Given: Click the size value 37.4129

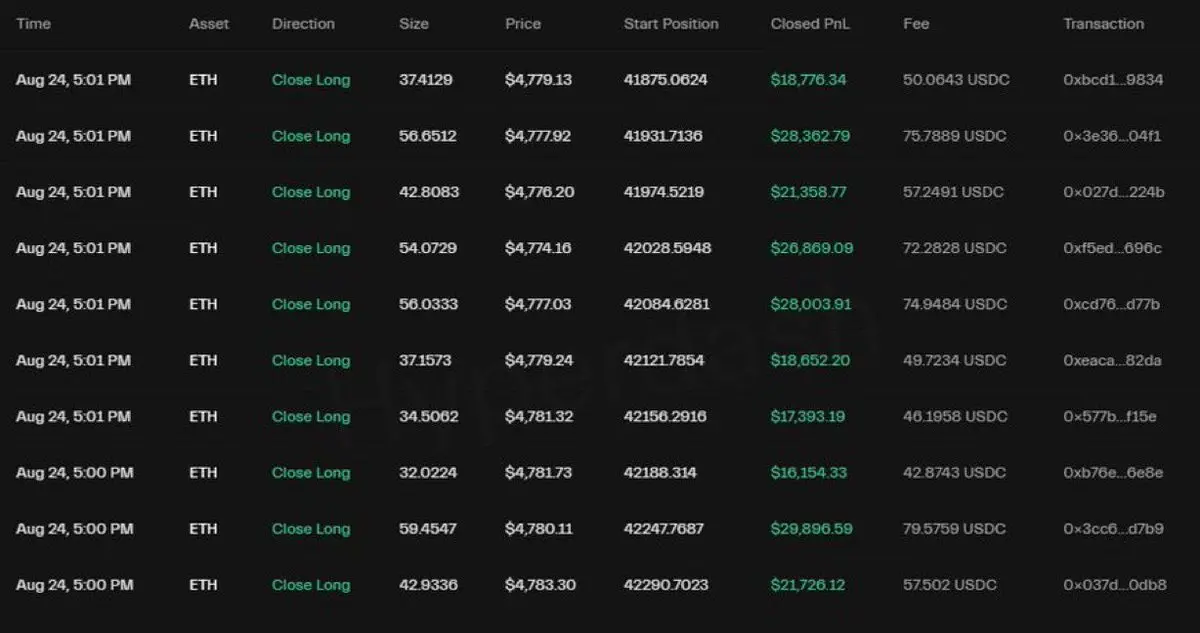Looking at the screenshot, I should 426,80.
